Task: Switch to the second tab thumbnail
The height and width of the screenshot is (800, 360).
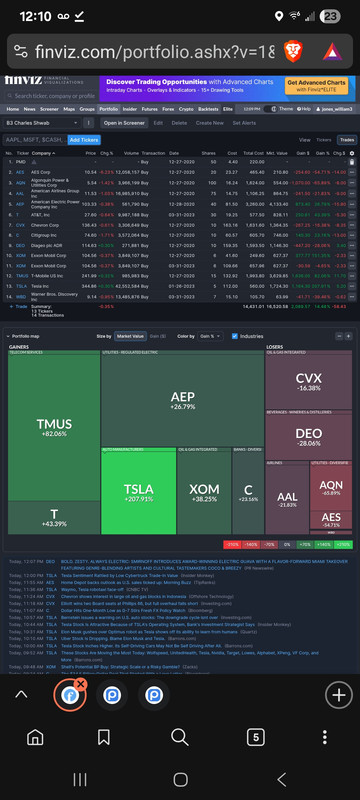Action: [111, 695]
